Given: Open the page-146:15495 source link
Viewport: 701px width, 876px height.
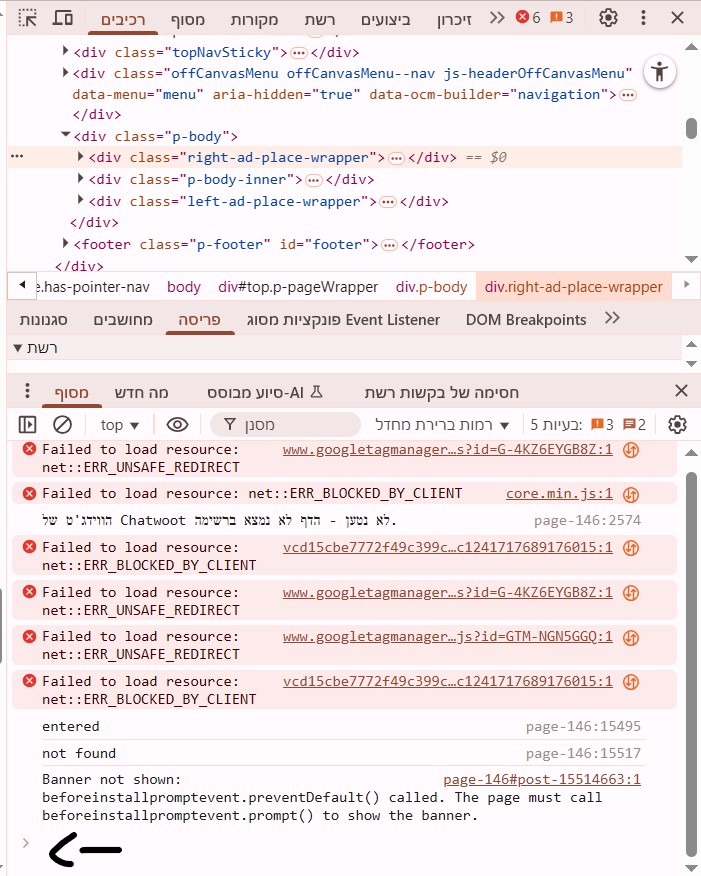Looking at the screenshot, I should [x=583, y=726].
